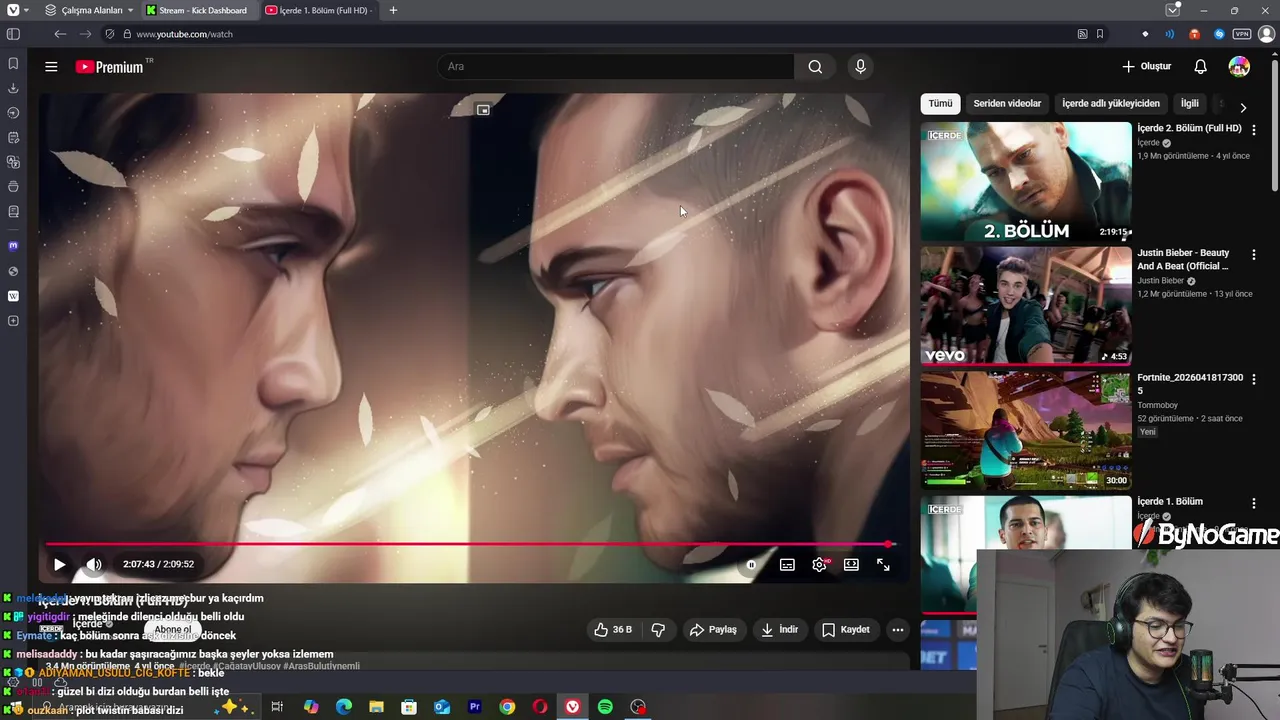
Task: Click the YouTube search input Ara
Action: tap(615, 67)
